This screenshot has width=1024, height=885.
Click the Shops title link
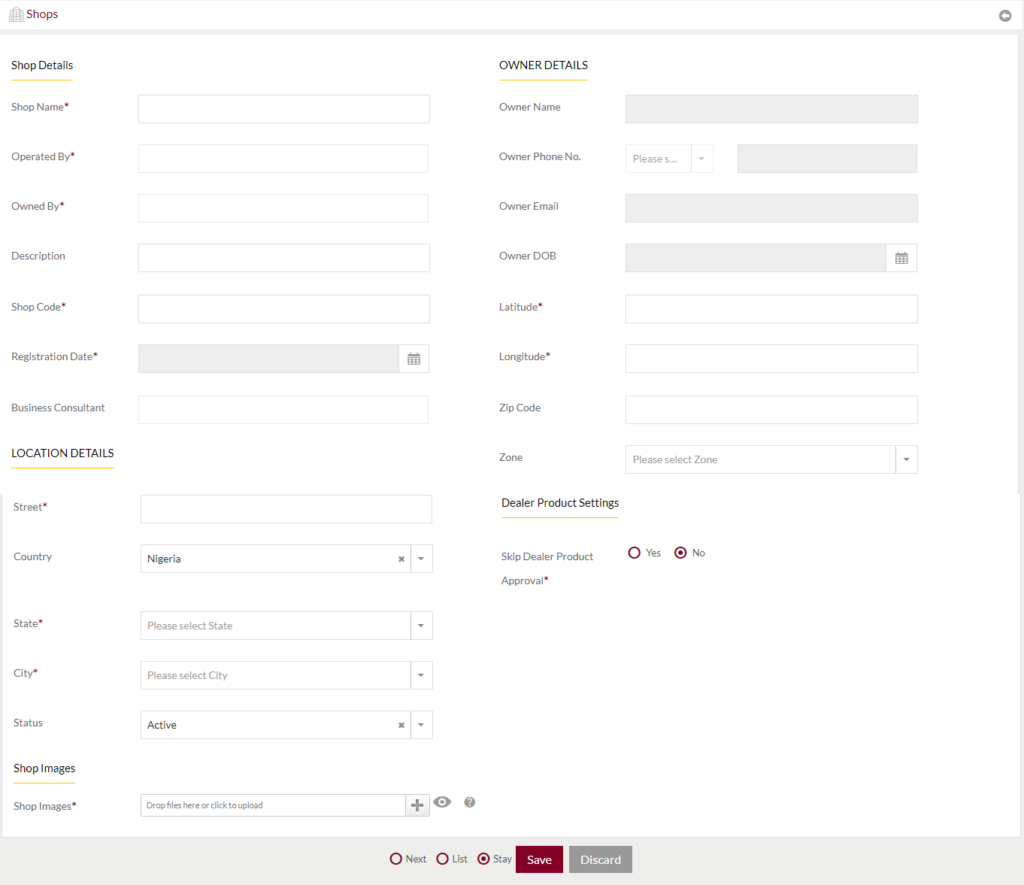[42, 14]
